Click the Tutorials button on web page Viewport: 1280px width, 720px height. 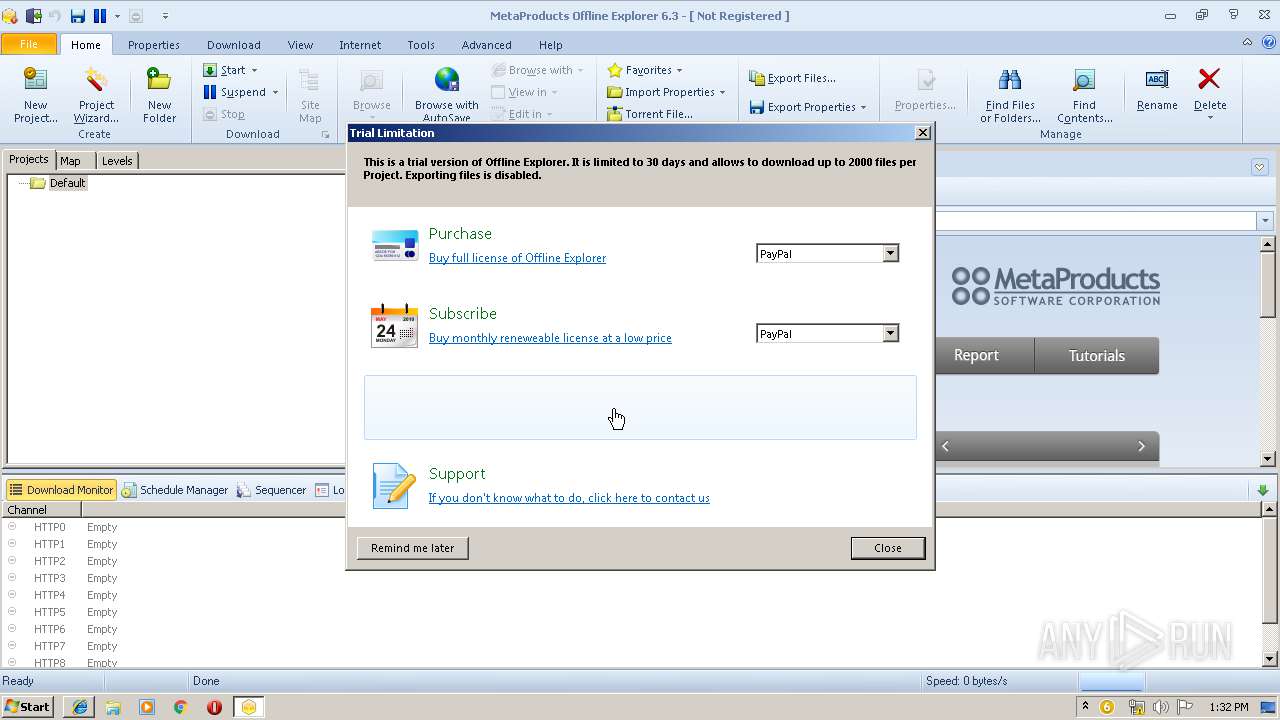coord(1096,356)
